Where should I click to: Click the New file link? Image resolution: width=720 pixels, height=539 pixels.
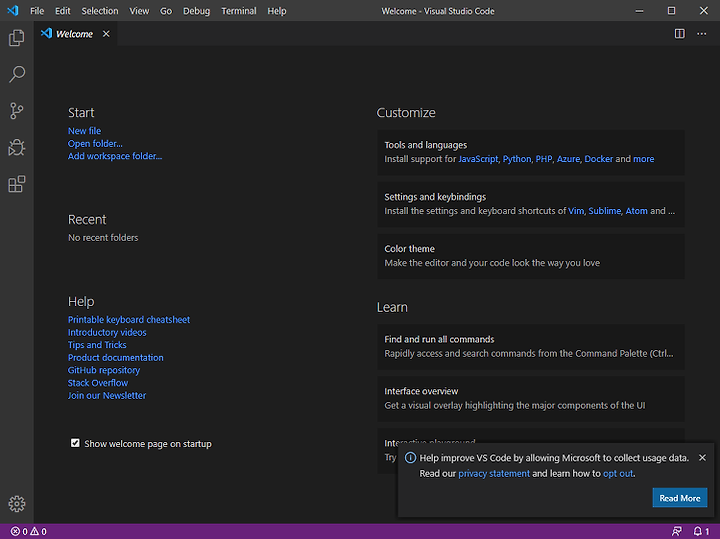tap(84, 131)
